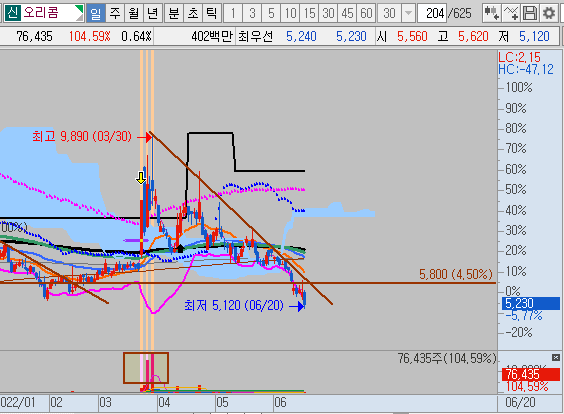
Task: Switch to the 월 monthly period
Action: (x=134, y=13)
